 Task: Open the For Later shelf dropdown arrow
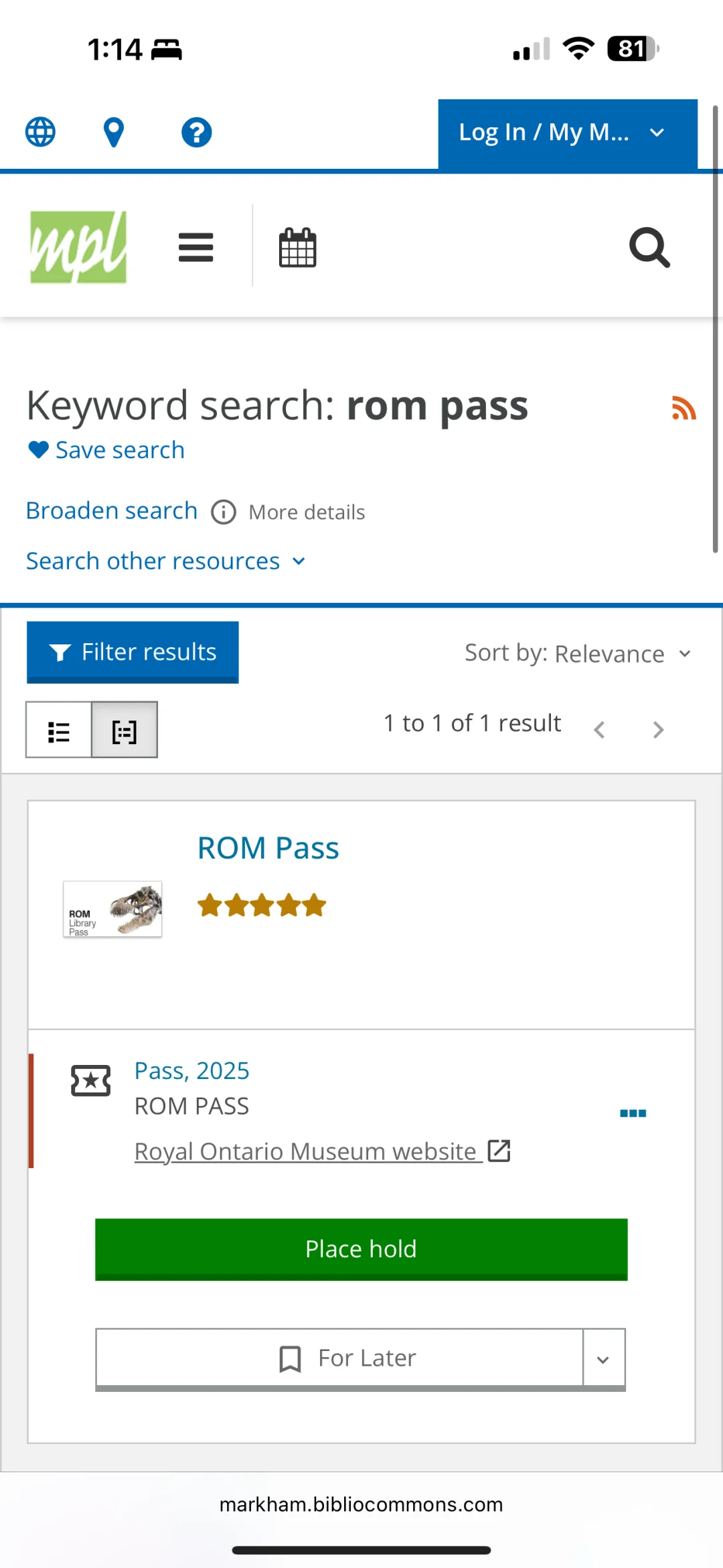[x=603, y=1358]
